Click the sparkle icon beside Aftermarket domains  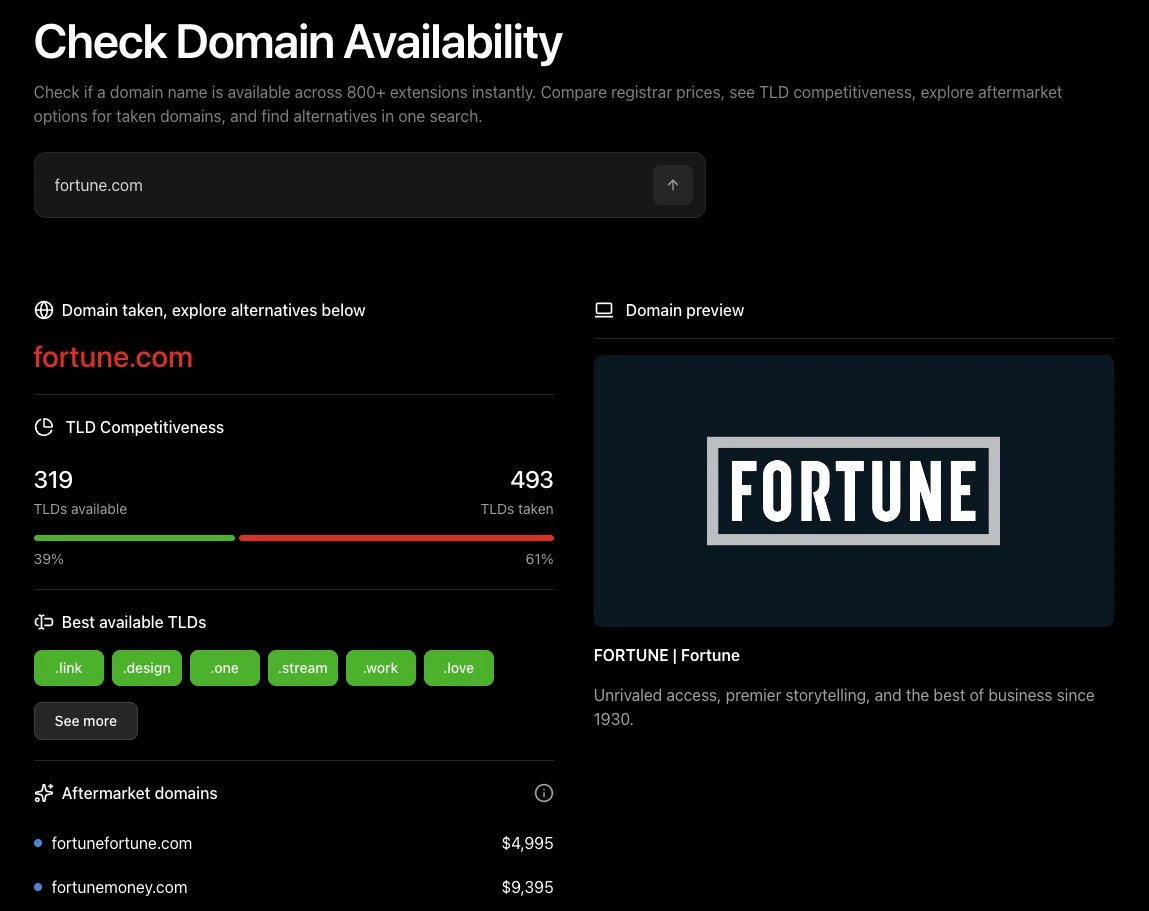click(x=44, y=793)
